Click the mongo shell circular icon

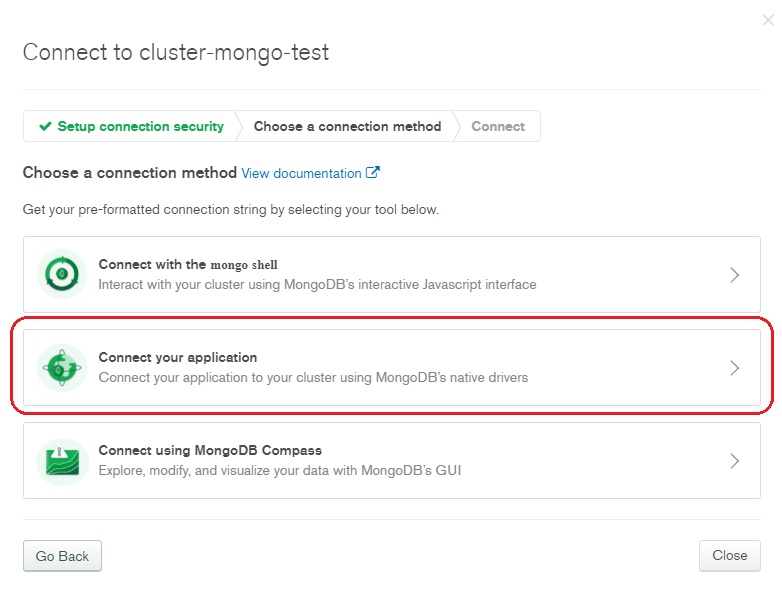click(62, 274)
